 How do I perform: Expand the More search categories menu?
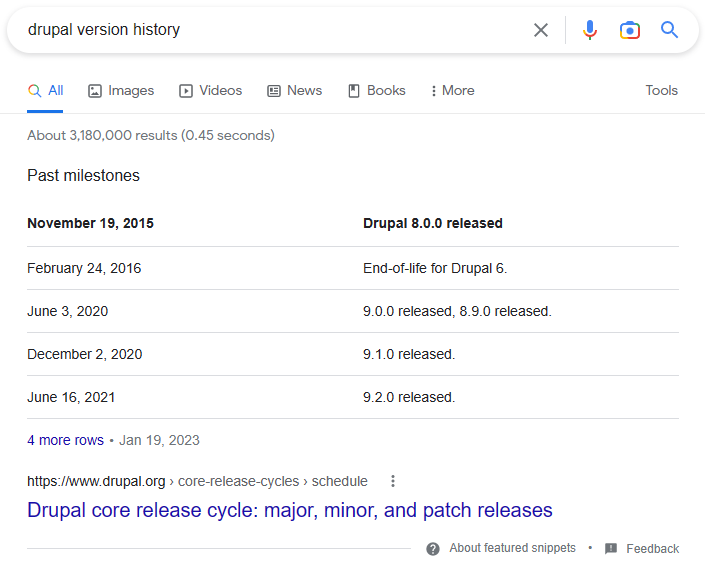point(452,90)
